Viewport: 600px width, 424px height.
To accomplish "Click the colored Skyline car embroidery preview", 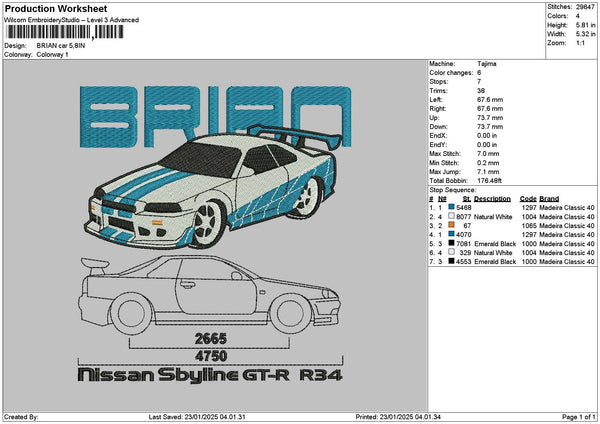I will point(212,188).
